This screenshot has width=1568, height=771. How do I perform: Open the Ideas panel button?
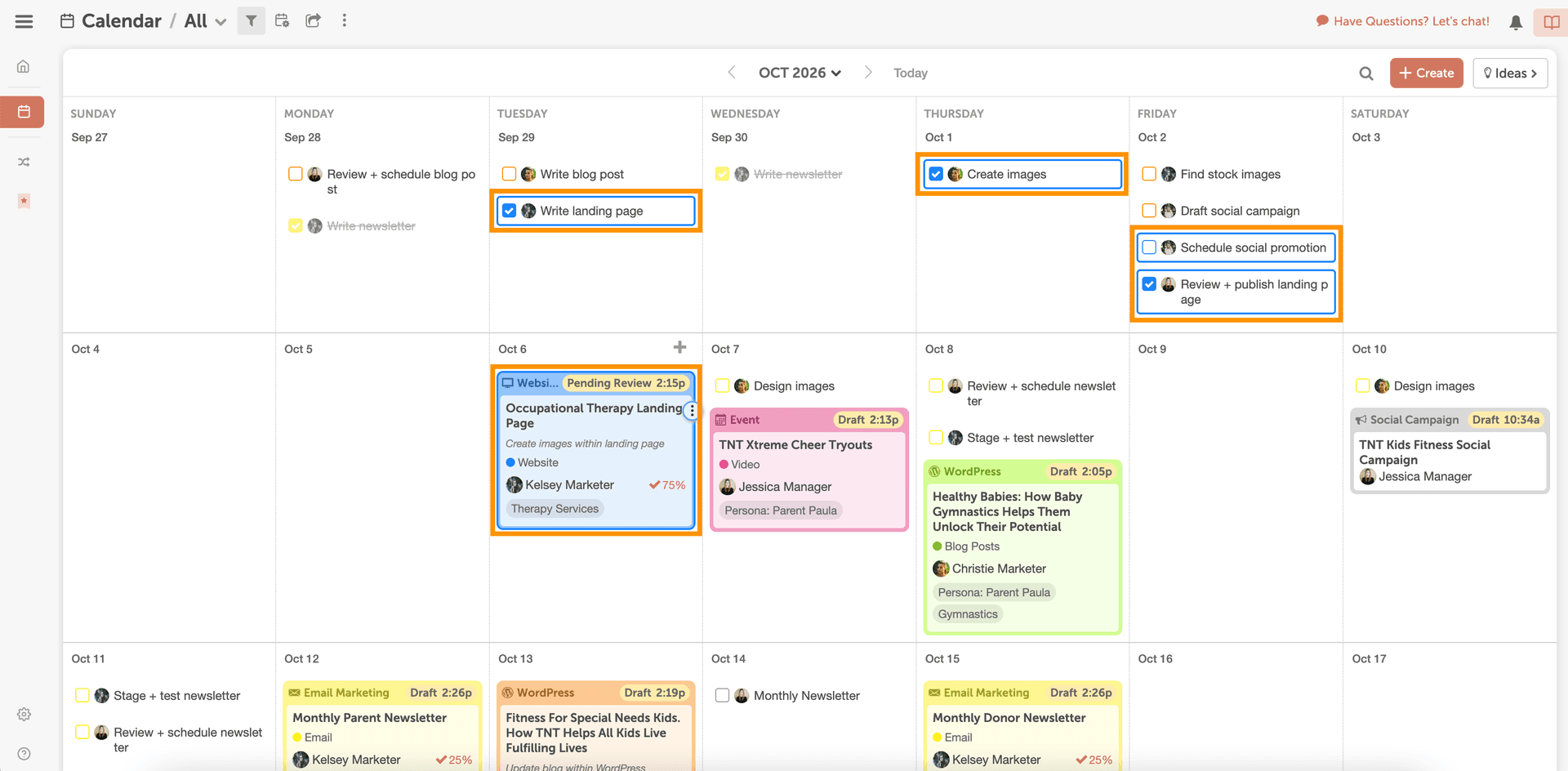pos(1509,73)
